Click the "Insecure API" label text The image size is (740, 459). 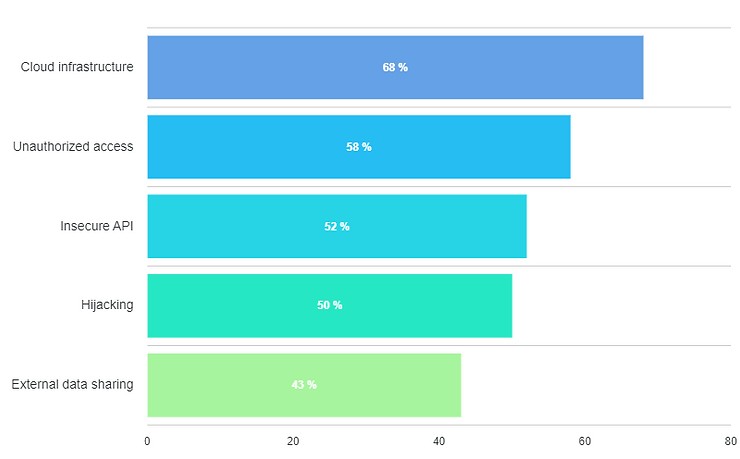[97, 226]
